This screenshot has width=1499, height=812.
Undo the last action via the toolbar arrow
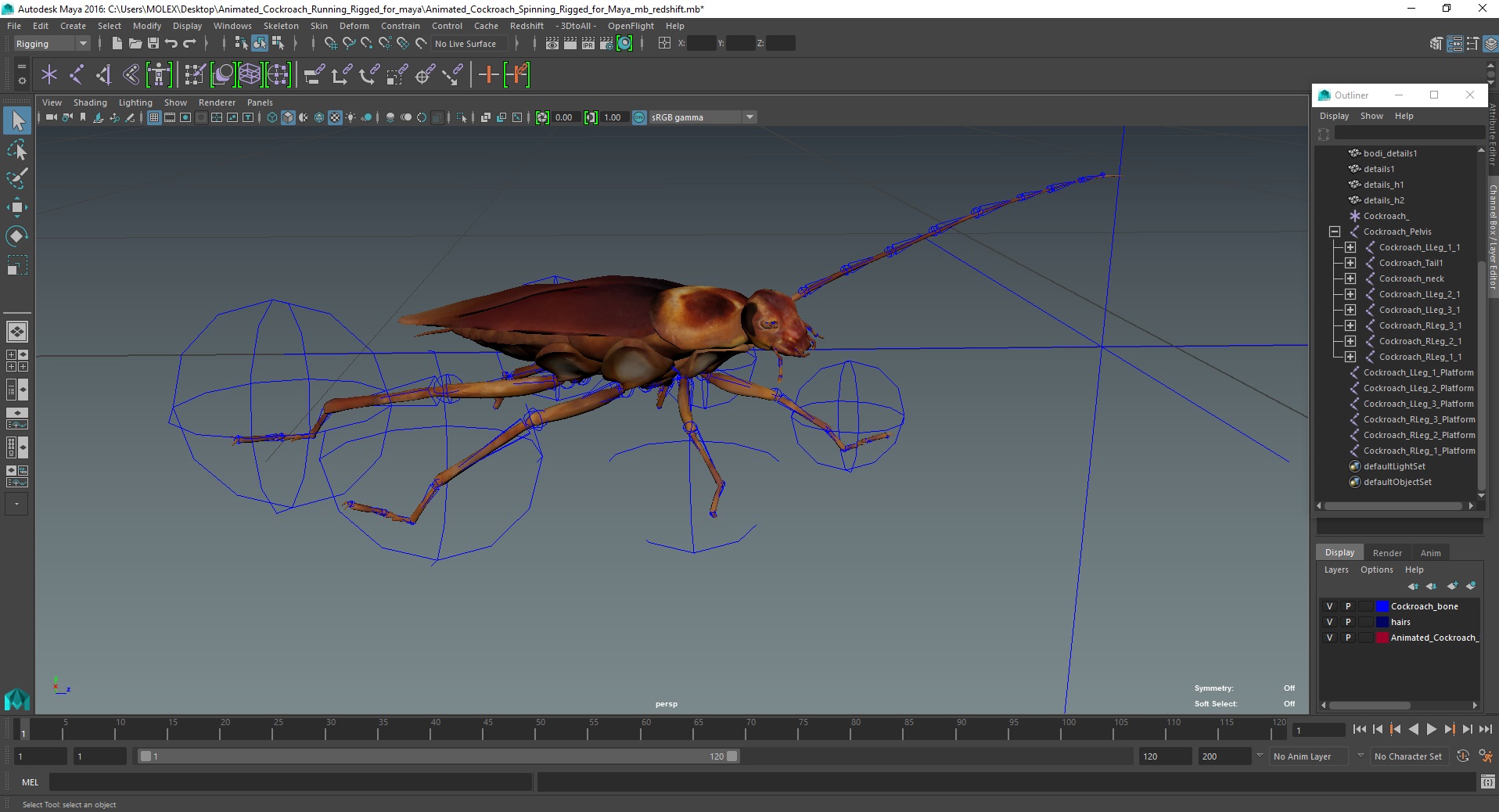[171, 44]
